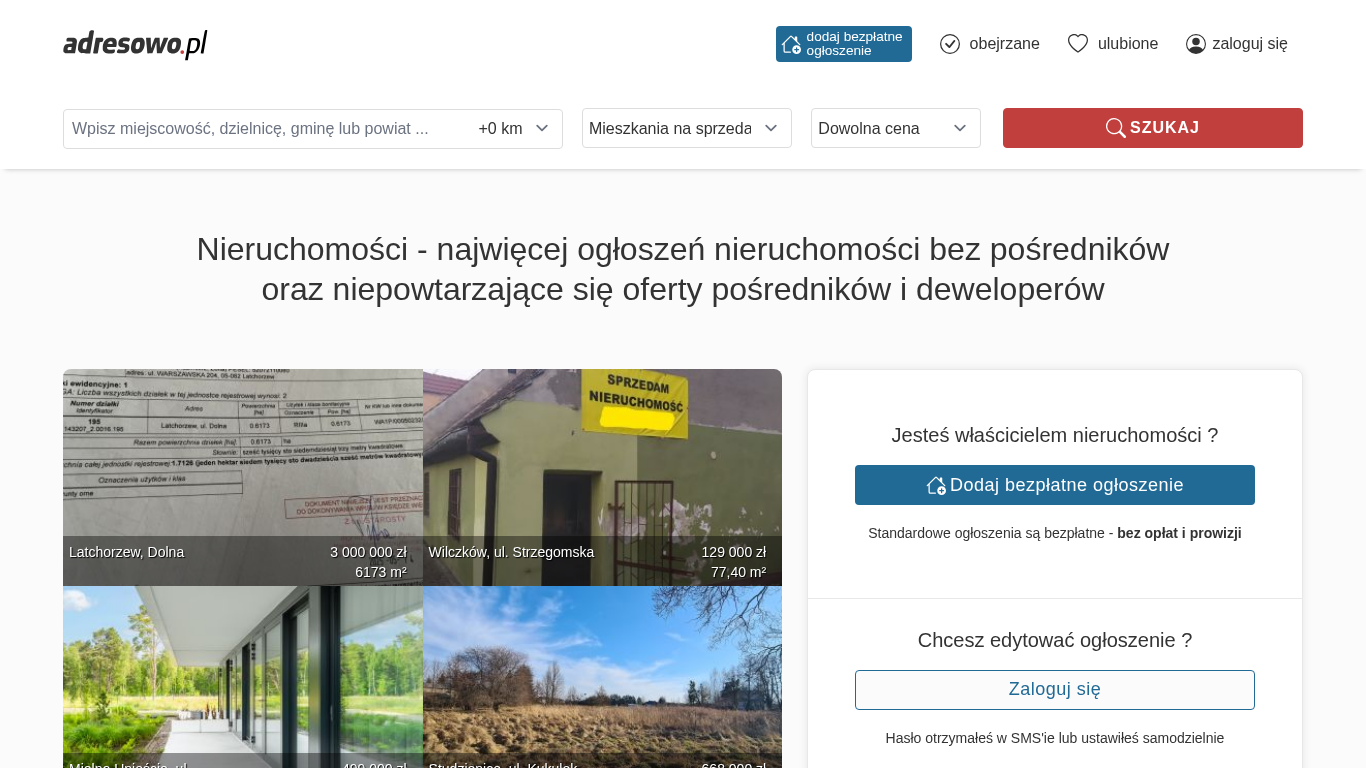Image resolution: width=1366 pixels, height=768 pixels.
Task: Open the listing with the modern glass terrace
Action: point(242,675)
